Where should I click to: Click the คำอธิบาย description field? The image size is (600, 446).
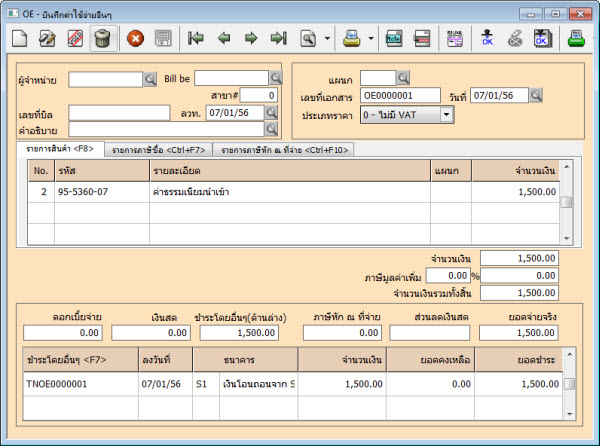pyautogui.click(x=166, y=129)
